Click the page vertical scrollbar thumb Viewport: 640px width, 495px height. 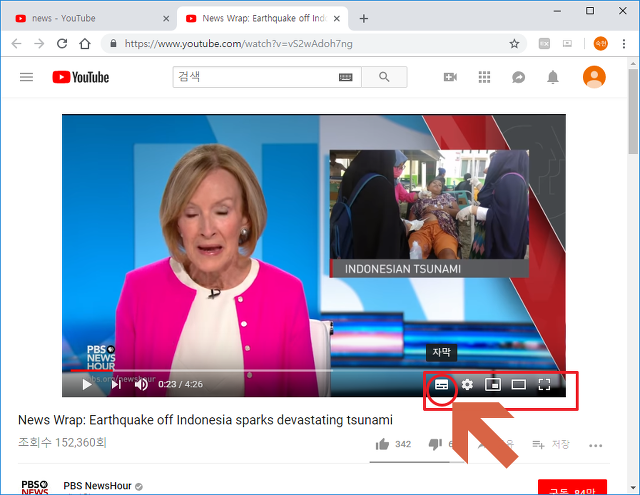point(633,110)
